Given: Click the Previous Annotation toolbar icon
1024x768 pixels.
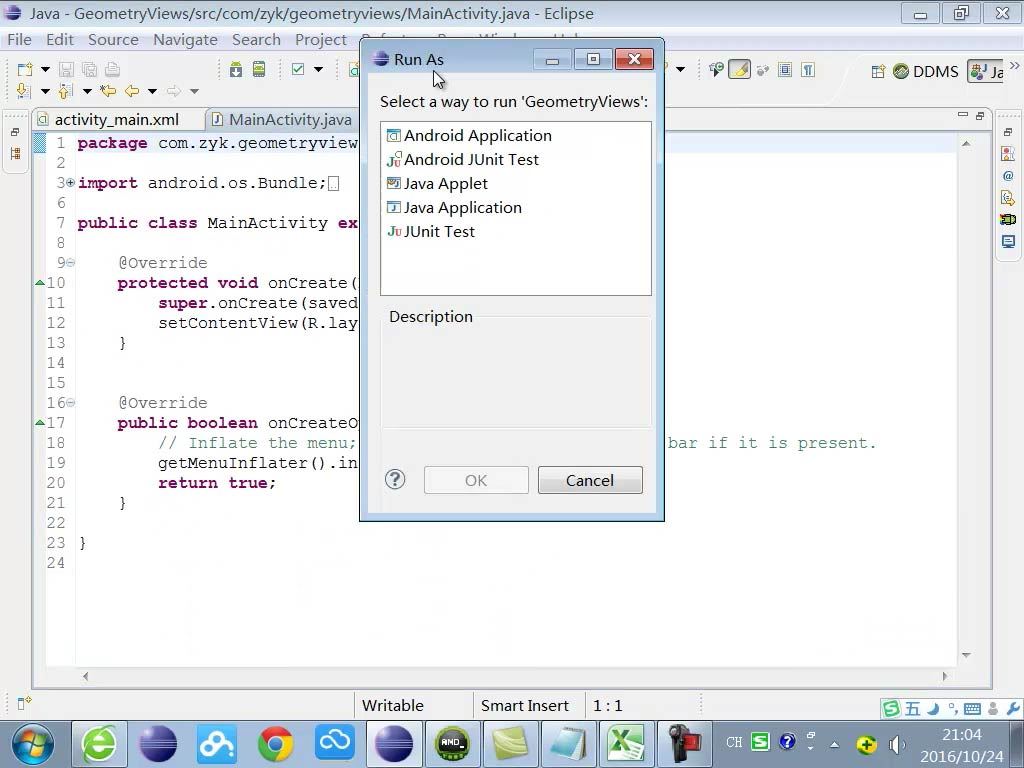Looking at the screenshot, I should tap(64, 91).
